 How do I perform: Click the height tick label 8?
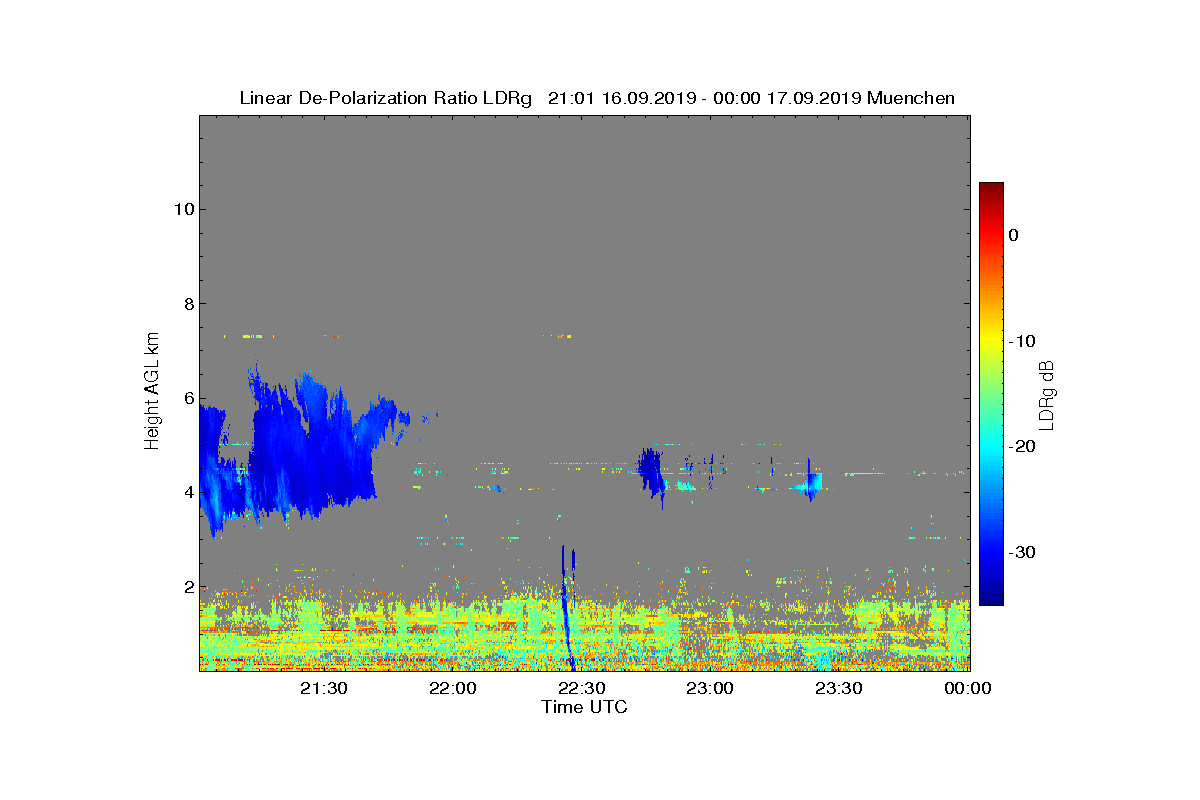pos(187,304)
